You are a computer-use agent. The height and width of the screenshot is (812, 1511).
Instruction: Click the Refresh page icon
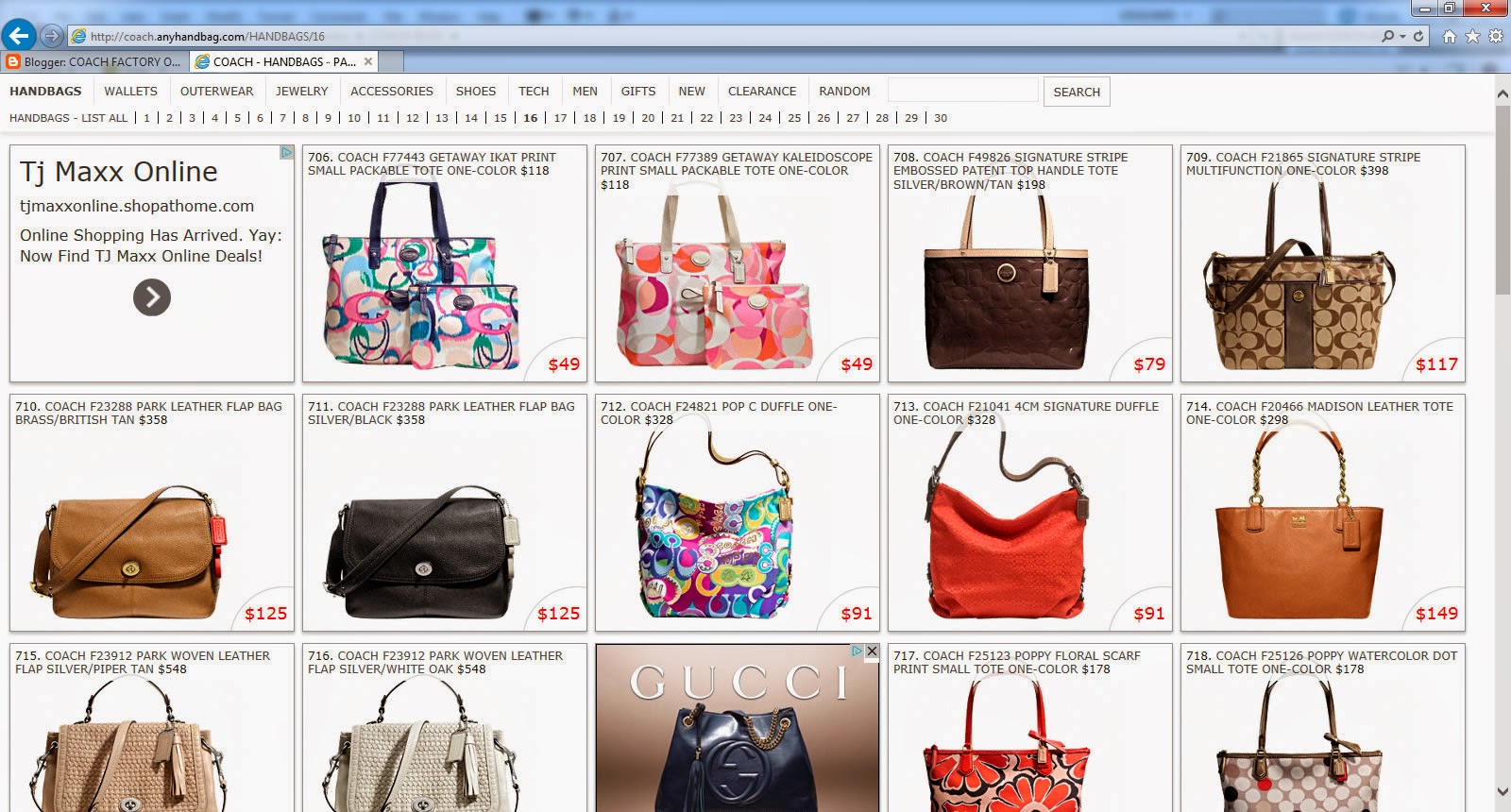tap(1418, 36)
